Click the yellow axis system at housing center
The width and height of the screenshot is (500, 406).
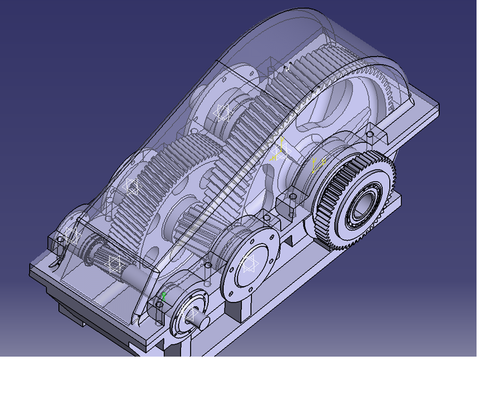point(279,150)
